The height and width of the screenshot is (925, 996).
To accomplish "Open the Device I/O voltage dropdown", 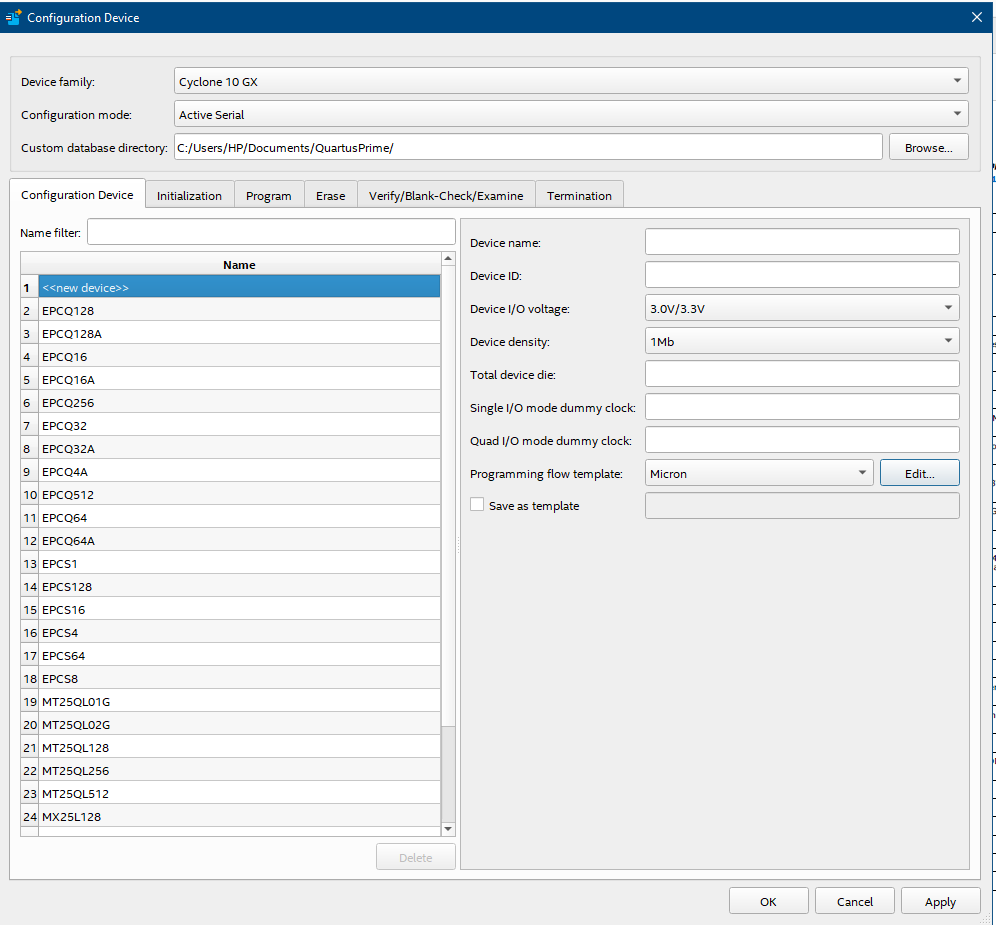I will (x=802, y=308).
